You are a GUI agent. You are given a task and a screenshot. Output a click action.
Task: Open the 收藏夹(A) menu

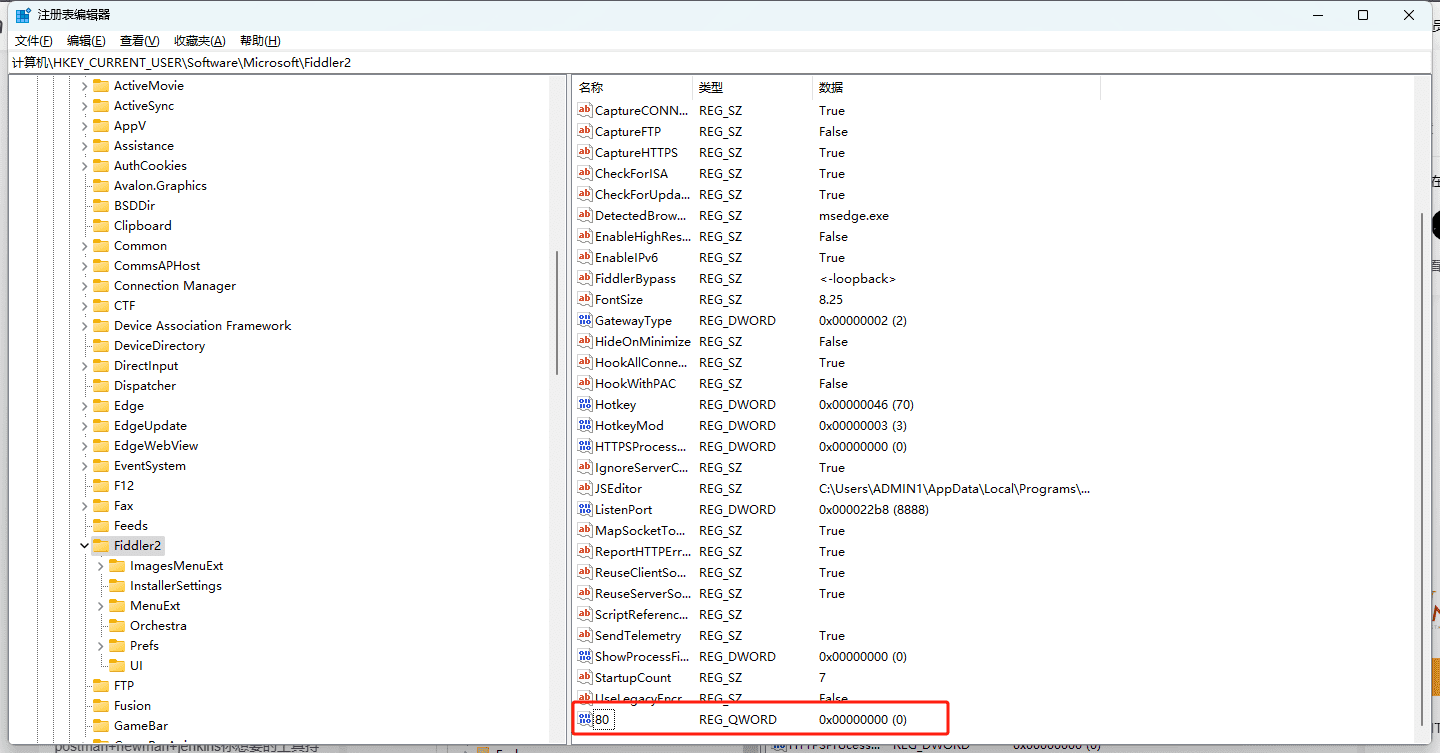199,41
